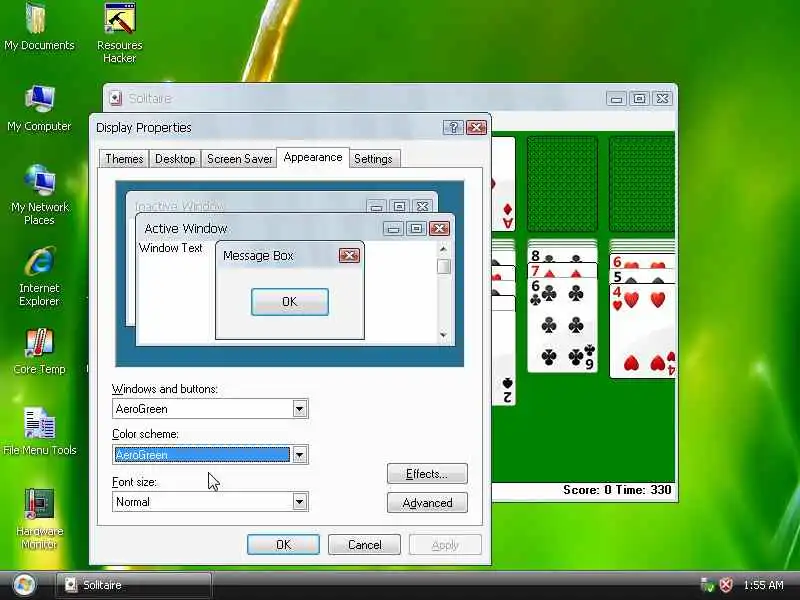Click the preview Inactive Window title
The width and height of the screenshot is (800, 600).
click(179, 206)
